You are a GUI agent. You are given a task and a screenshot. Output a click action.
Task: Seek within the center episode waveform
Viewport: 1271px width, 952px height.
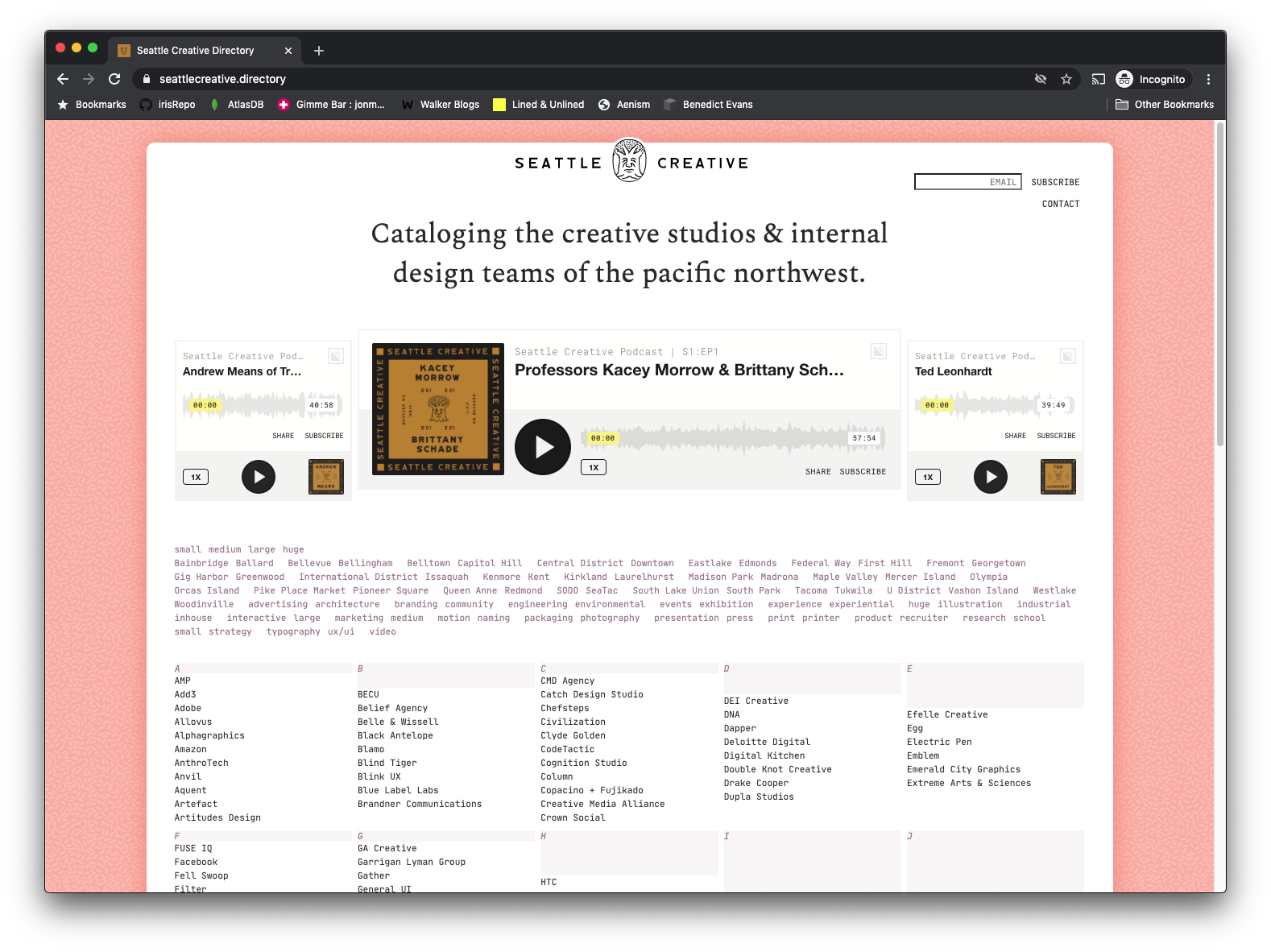click(x=733, y=438)
